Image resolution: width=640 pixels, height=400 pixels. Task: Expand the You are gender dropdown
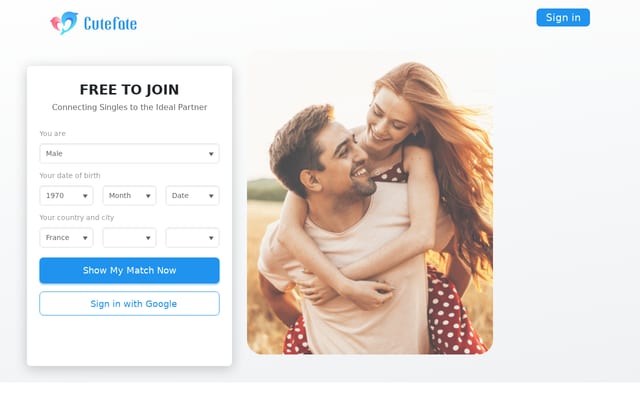point(129,153)
